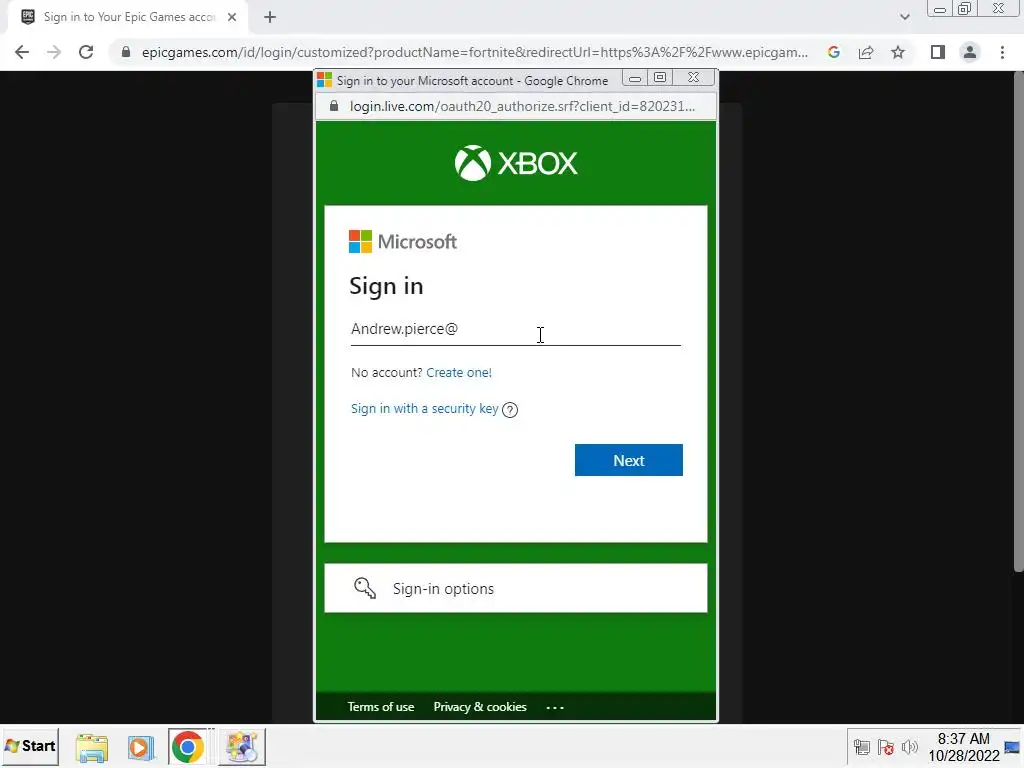Click the Microsoft logo in sign-in card
The width and height of the screenshot is (1024, 768).
pos(403,242)
